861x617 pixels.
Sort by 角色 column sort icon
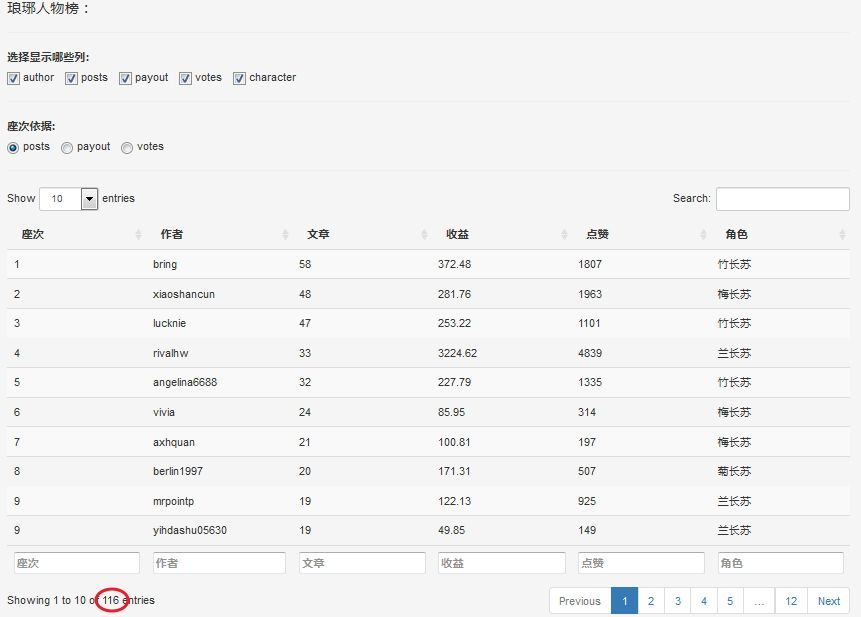(x=842, y=235)
